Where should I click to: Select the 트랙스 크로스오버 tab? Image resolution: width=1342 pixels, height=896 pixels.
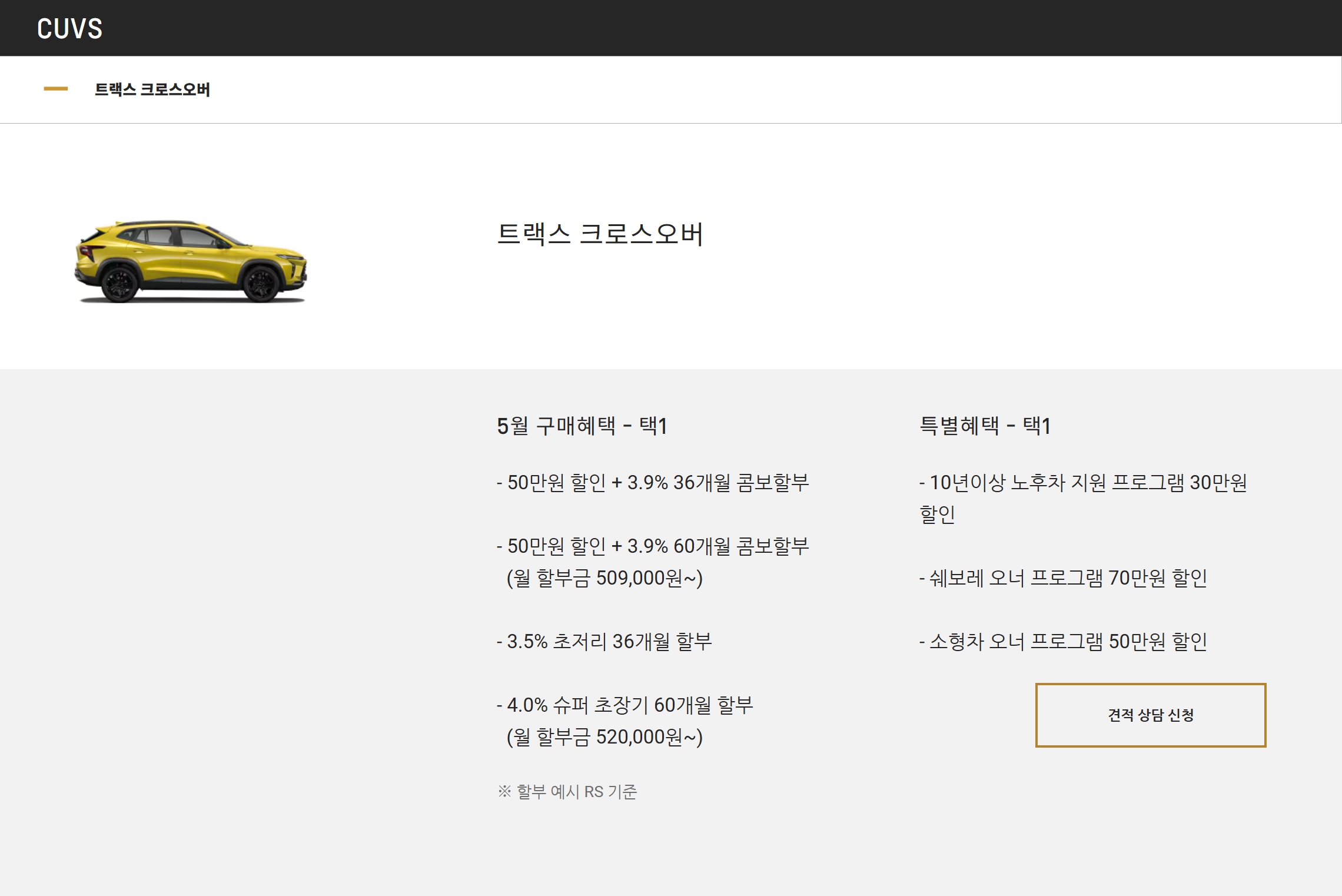[152, 89]
